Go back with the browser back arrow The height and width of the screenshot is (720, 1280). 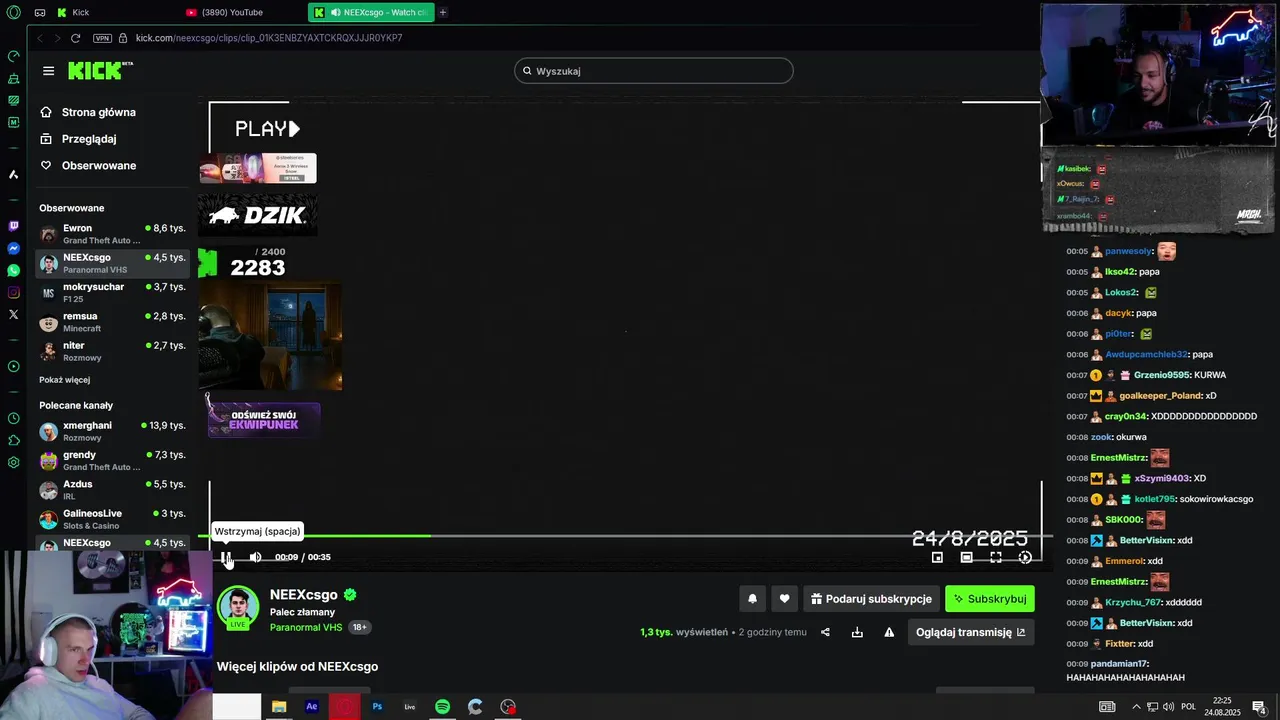[x=40, y=38]
